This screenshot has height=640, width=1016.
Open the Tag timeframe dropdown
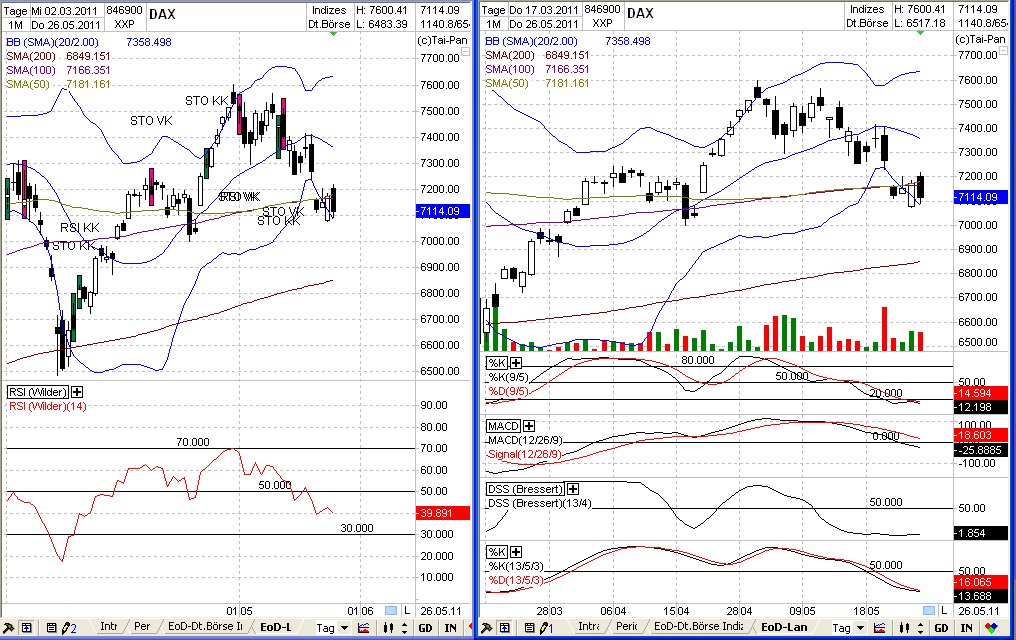[x=330, y=628]
